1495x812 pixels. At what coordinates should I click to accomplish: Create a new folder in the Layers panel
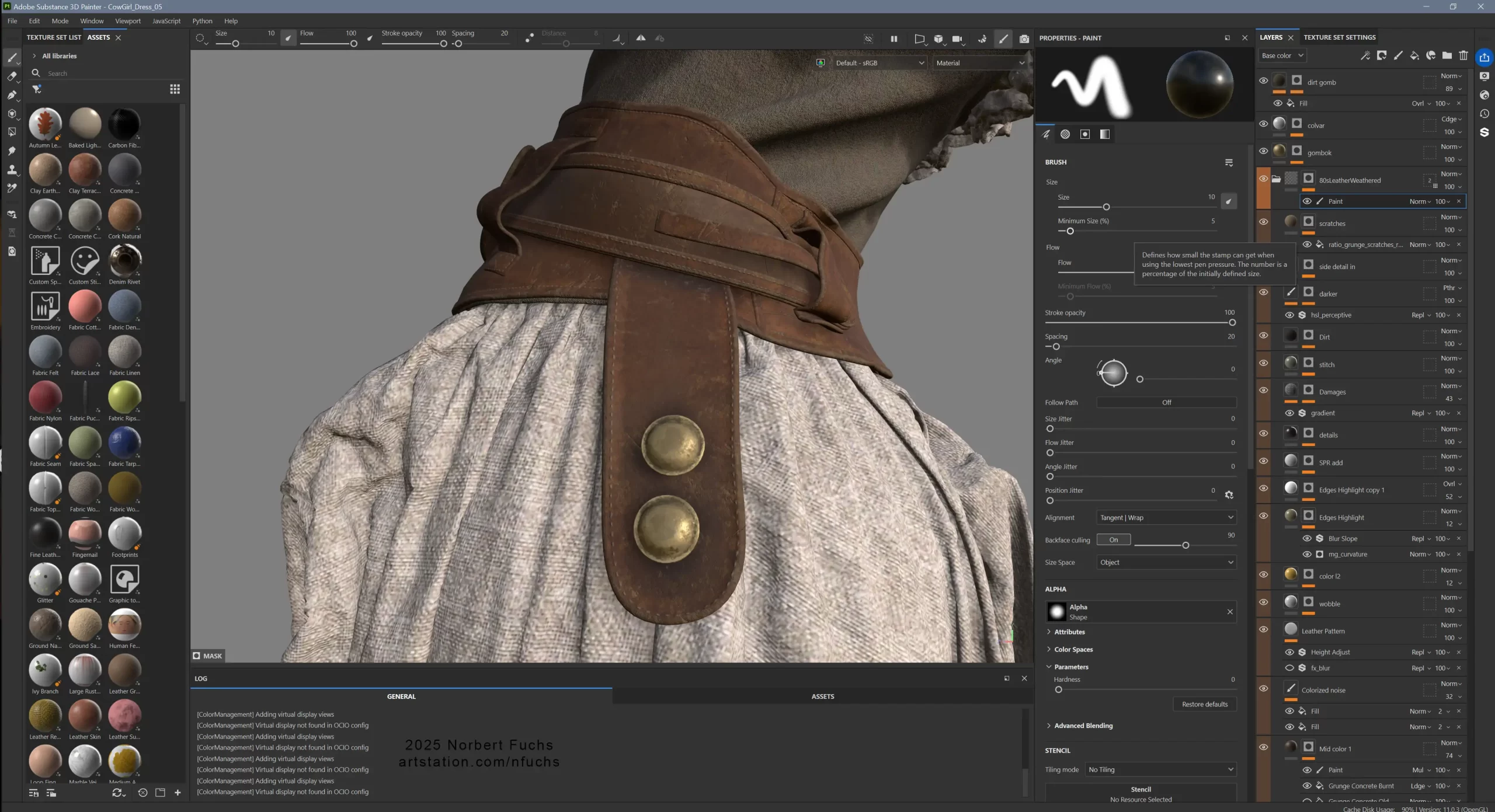1447,56
